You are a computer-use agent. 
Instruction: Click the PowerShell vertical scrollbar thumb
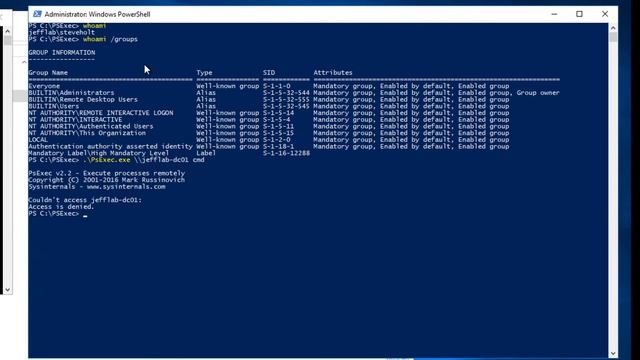(613, 37)
